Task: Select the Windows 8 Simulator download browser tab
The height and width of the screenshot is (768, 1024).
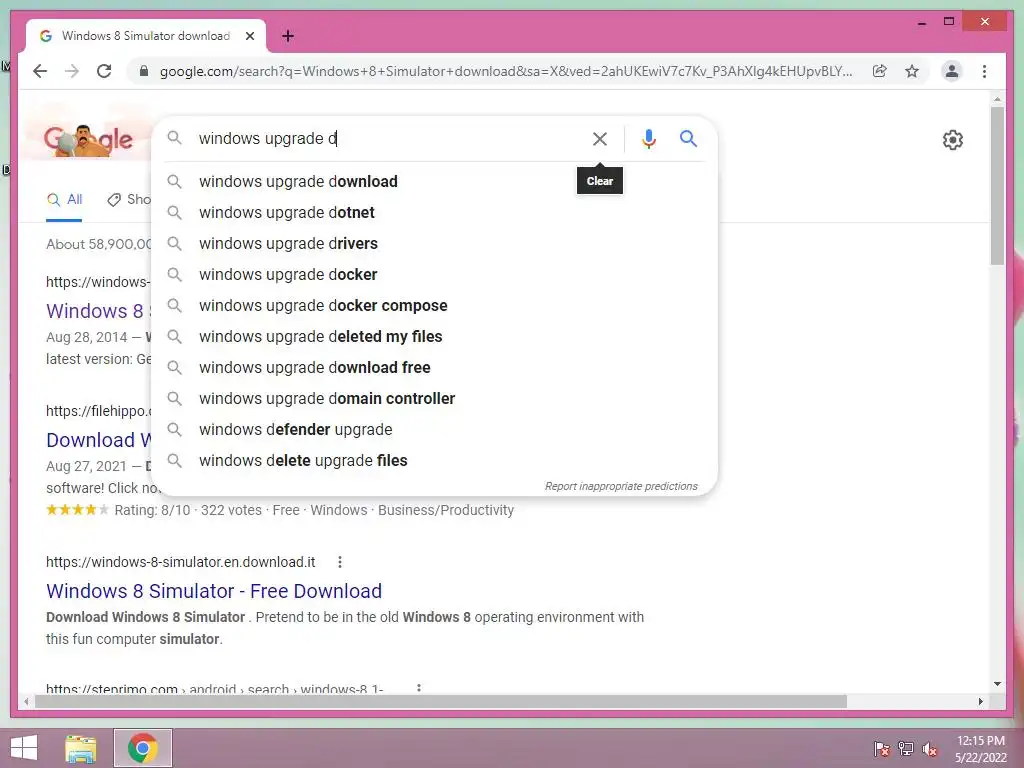Action: [x=146, y=36]
